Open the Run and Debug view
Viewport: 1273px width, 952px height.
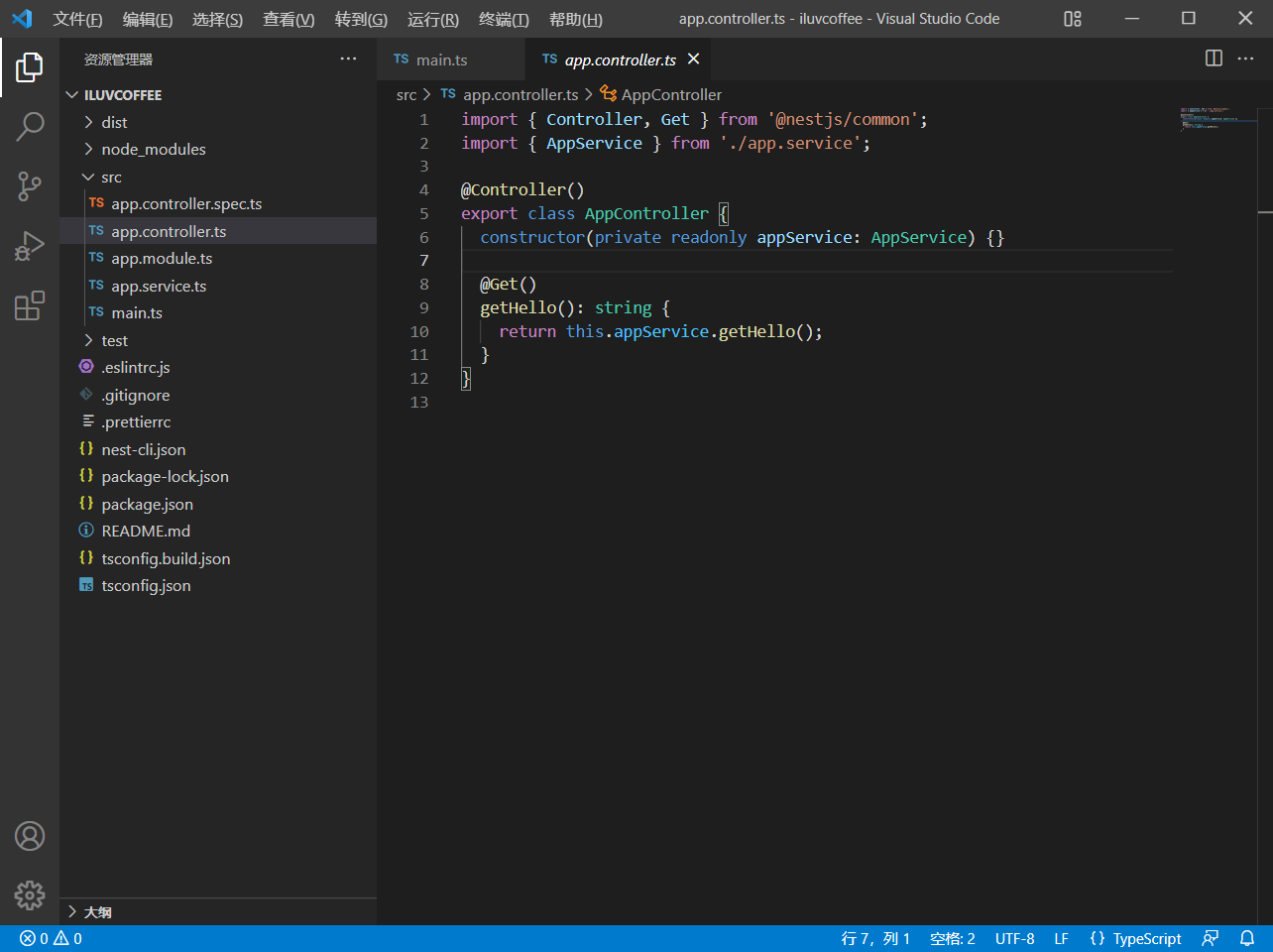tap(30, 246)
